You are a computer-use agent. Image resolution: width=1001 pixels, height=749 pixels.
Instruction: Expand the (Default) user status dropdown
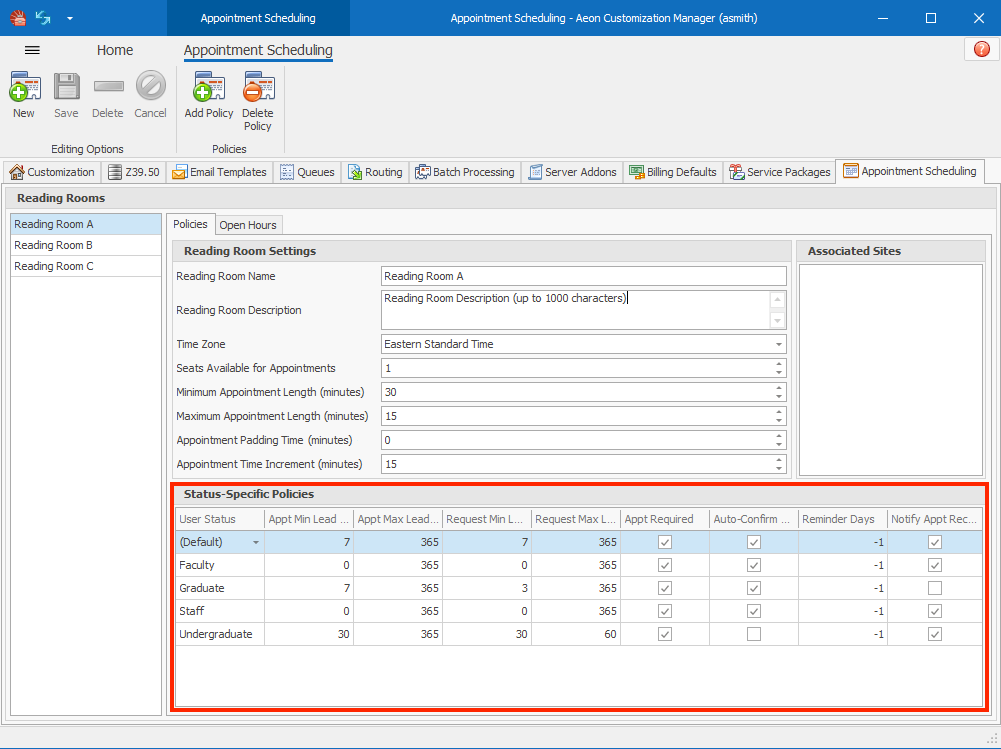click(256, 541)
